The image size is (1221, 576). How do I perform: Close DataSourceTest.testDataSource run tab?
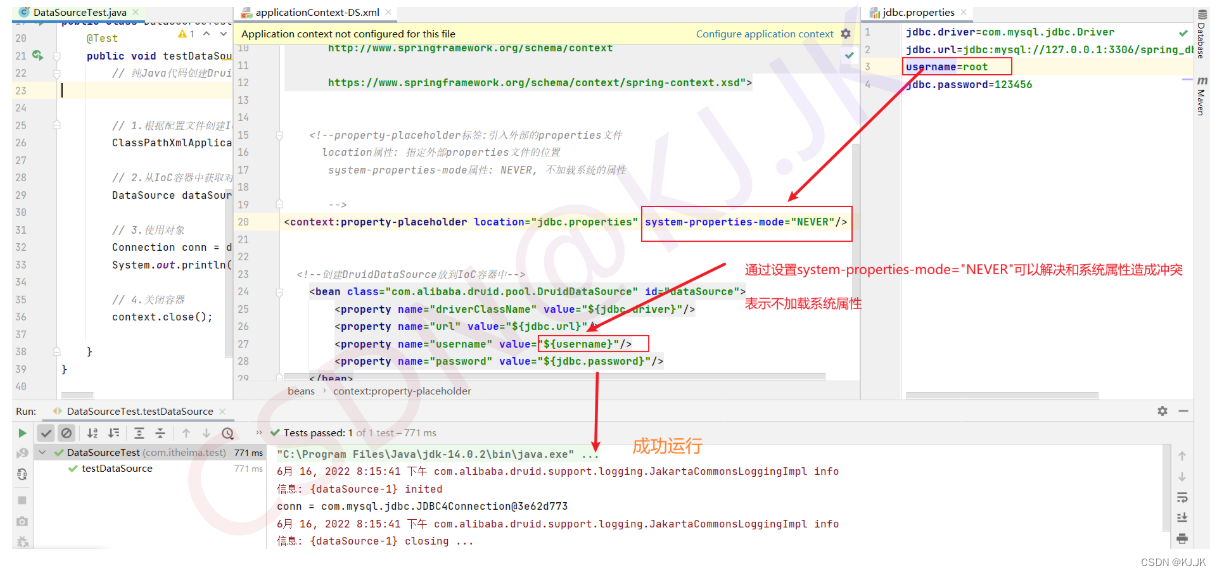(x=222, y=411)
